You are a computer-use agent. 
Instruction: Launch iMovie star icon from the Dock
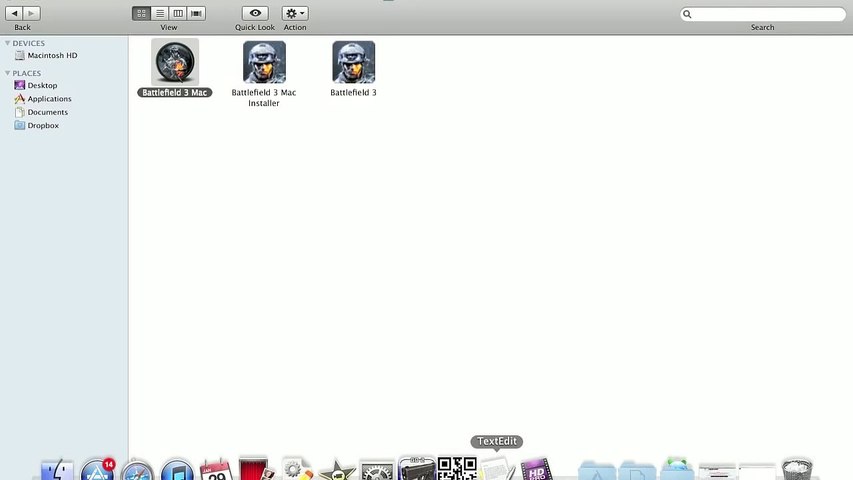point(336,471)
